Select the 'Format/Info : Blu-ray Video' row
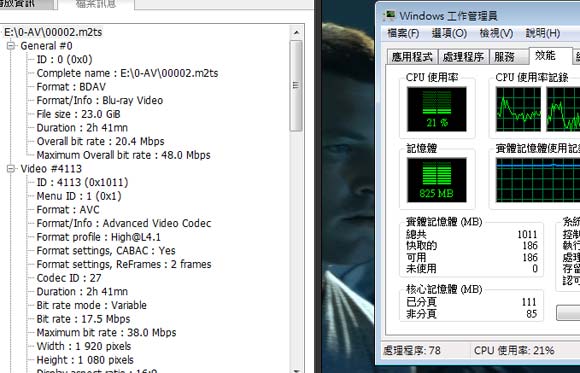This screenshot has width=580, height=373. (x=100, y=101)
